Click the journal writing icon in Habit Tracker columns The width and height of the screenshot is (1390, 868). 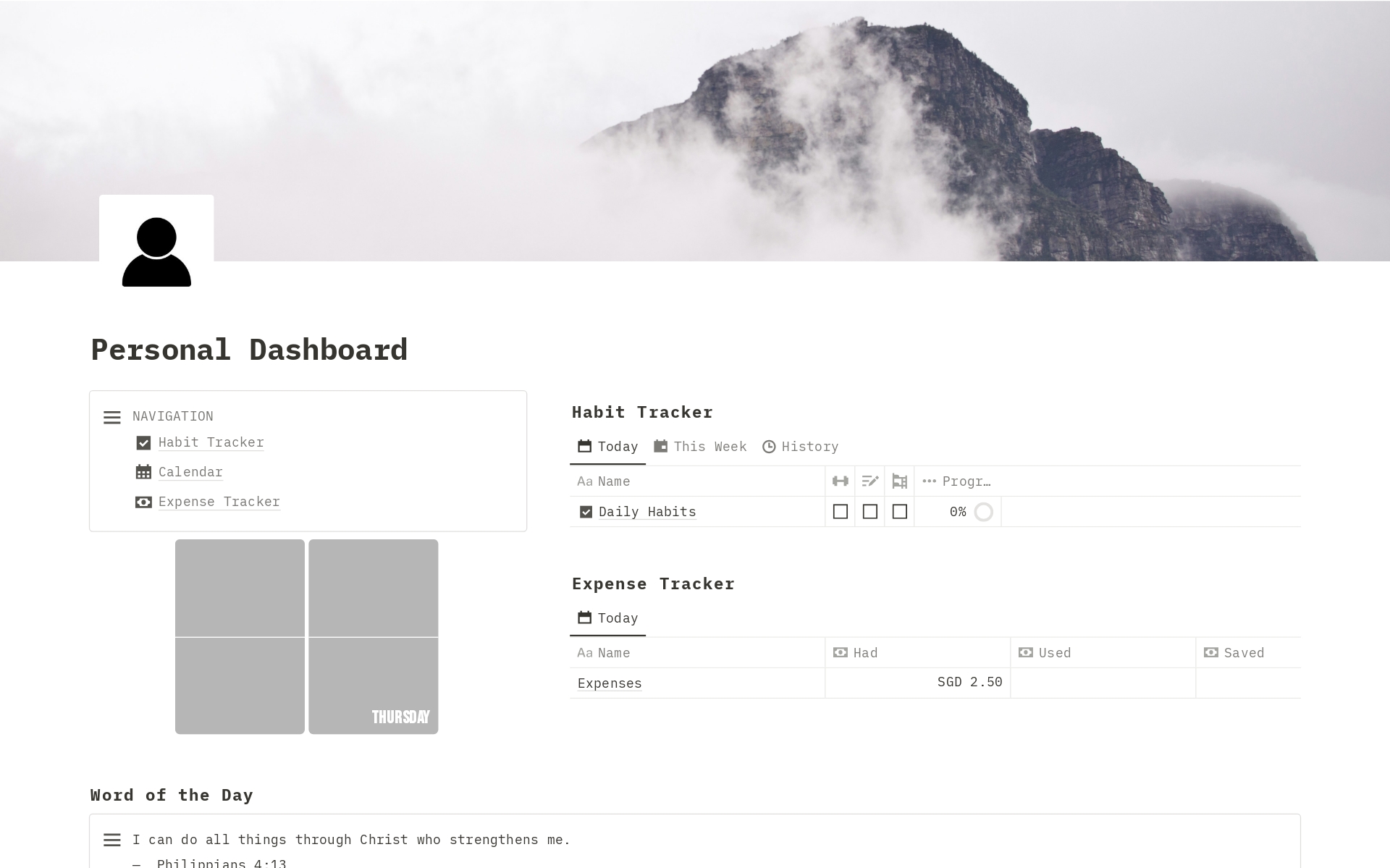869,481
